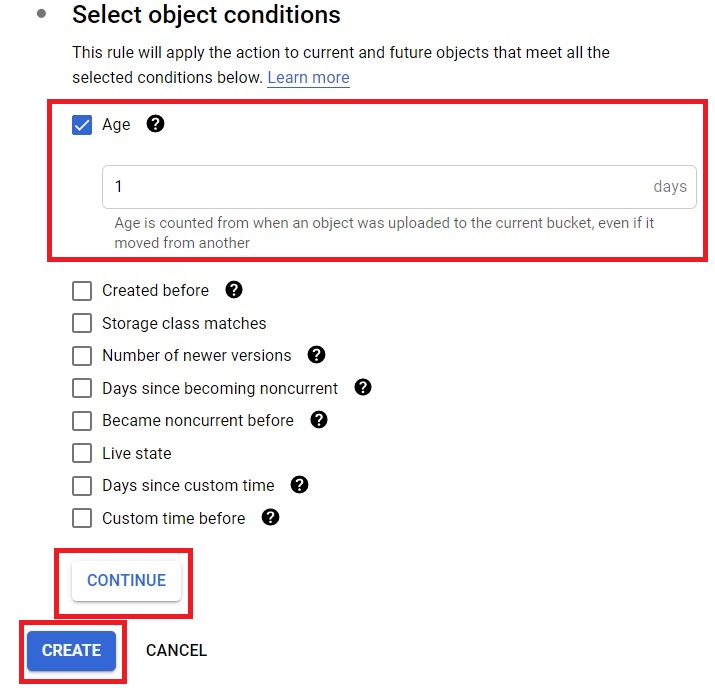Show help for Number of newer versions
The image size is (715, 699).
point(316,354)
